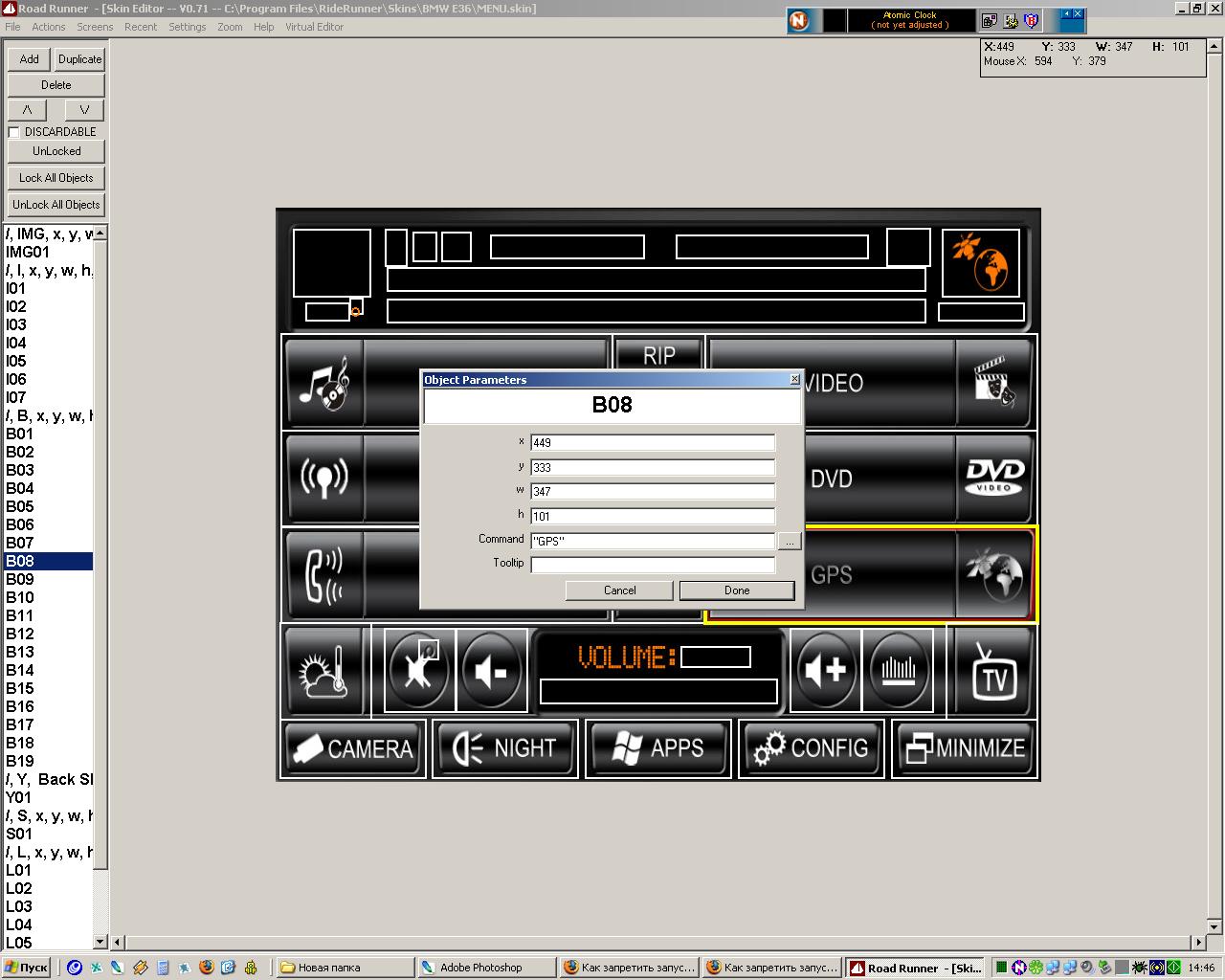The width and height of the screenshot is (1225, 980).
Task: Toggle the UnLocked button state
Action: (x=56, y=151)
